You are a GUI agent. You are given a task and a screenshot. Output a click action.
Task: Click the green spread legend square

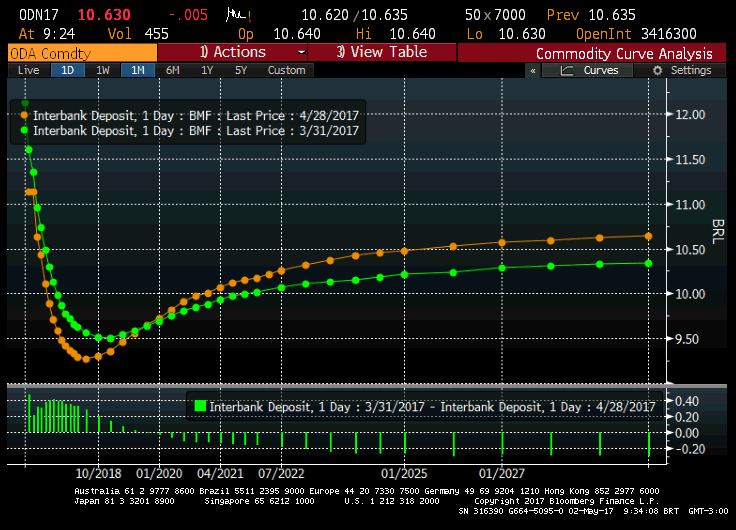pyautogui.click(x=200, y=406)
